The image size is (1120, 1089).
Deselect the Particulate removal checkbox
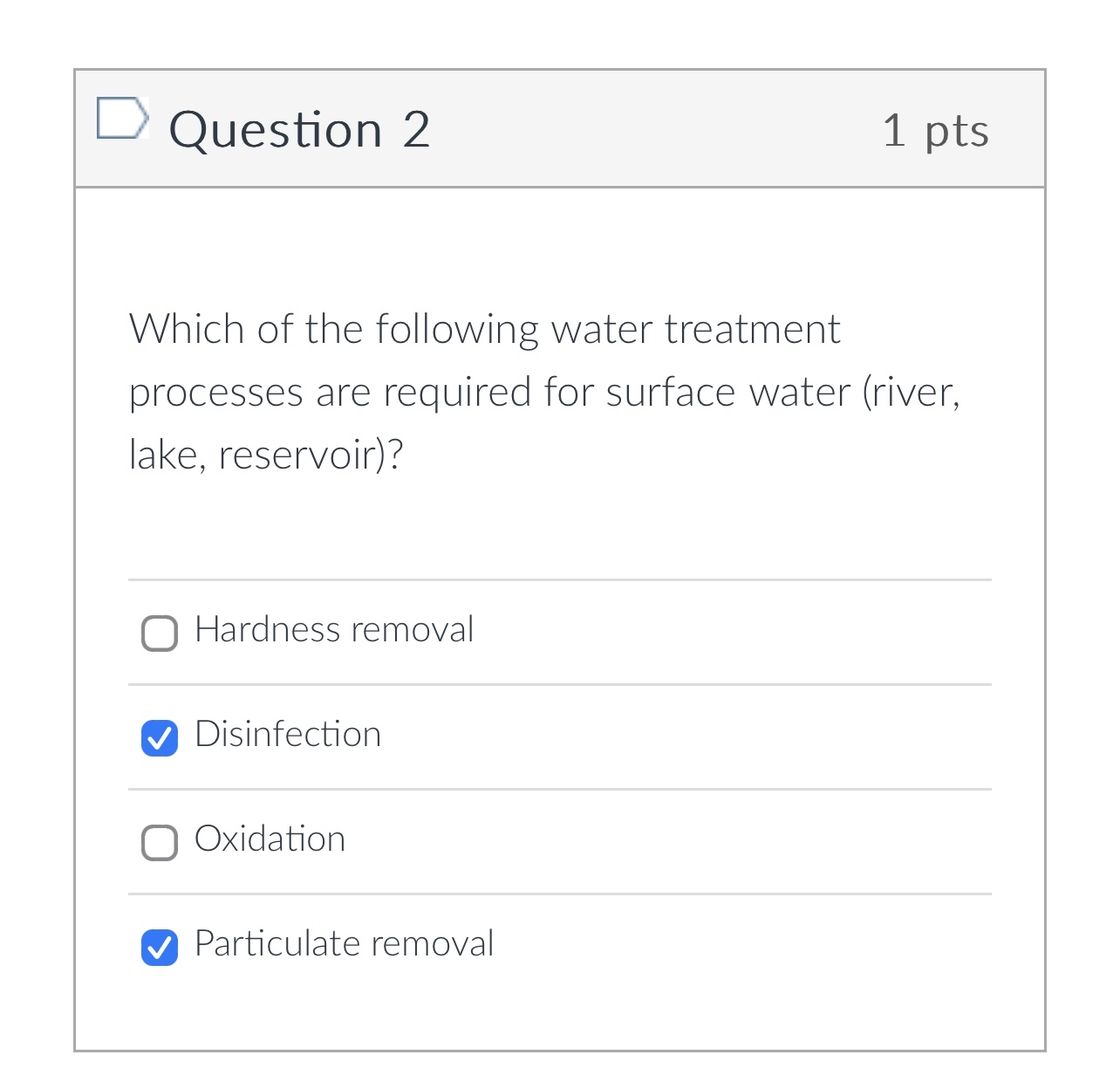click(159, 946)
